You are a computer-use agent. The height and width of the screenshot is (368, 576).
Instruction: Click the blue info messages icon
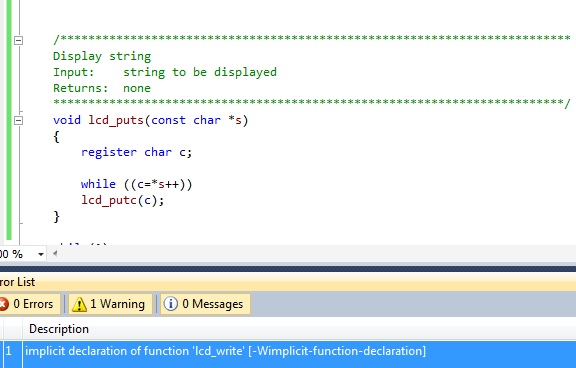(x=170, y=304)
